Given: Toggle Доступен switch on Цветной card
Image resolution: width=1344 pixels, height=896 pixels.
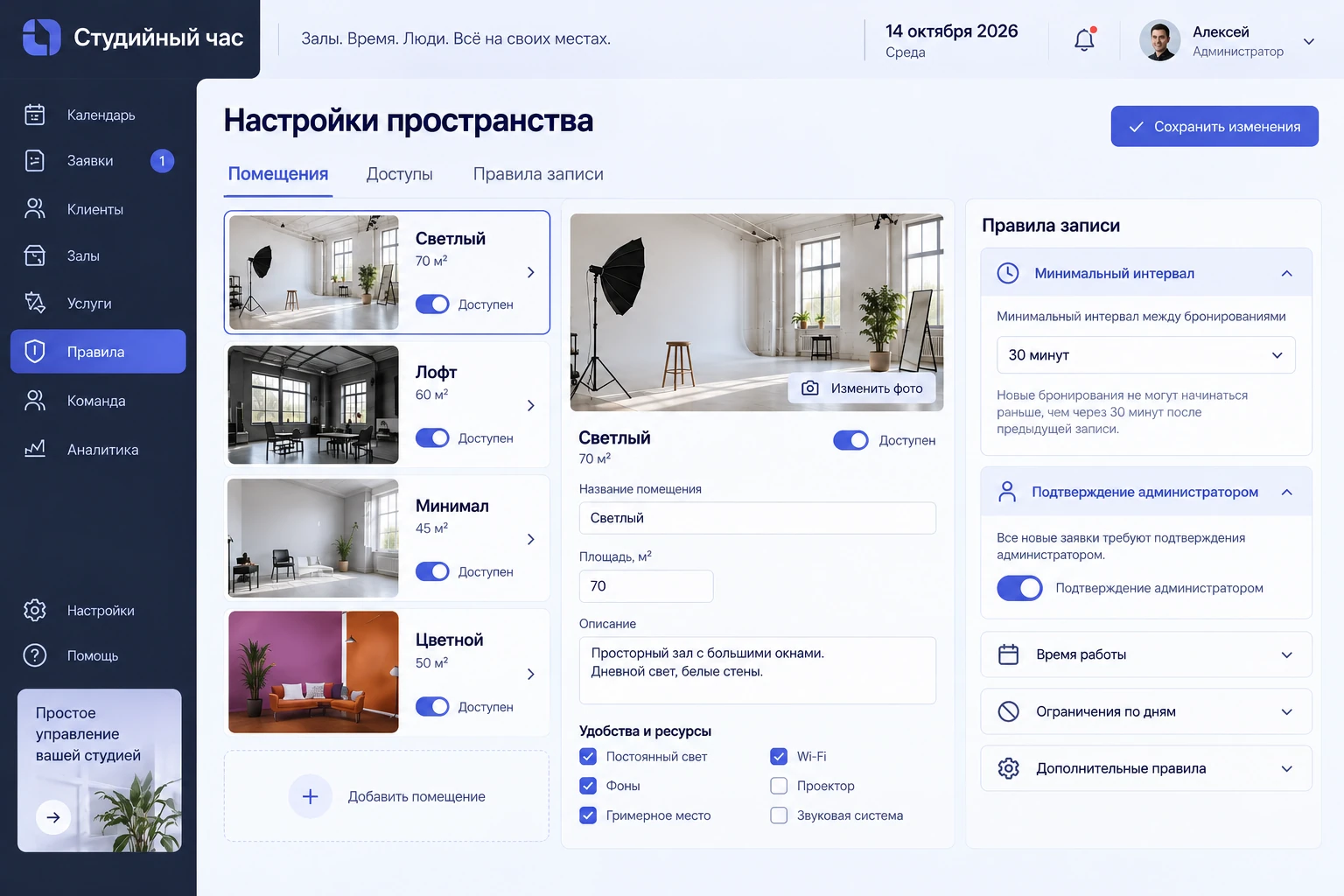Looking at the screenshot, I should [x=432, y=706].
